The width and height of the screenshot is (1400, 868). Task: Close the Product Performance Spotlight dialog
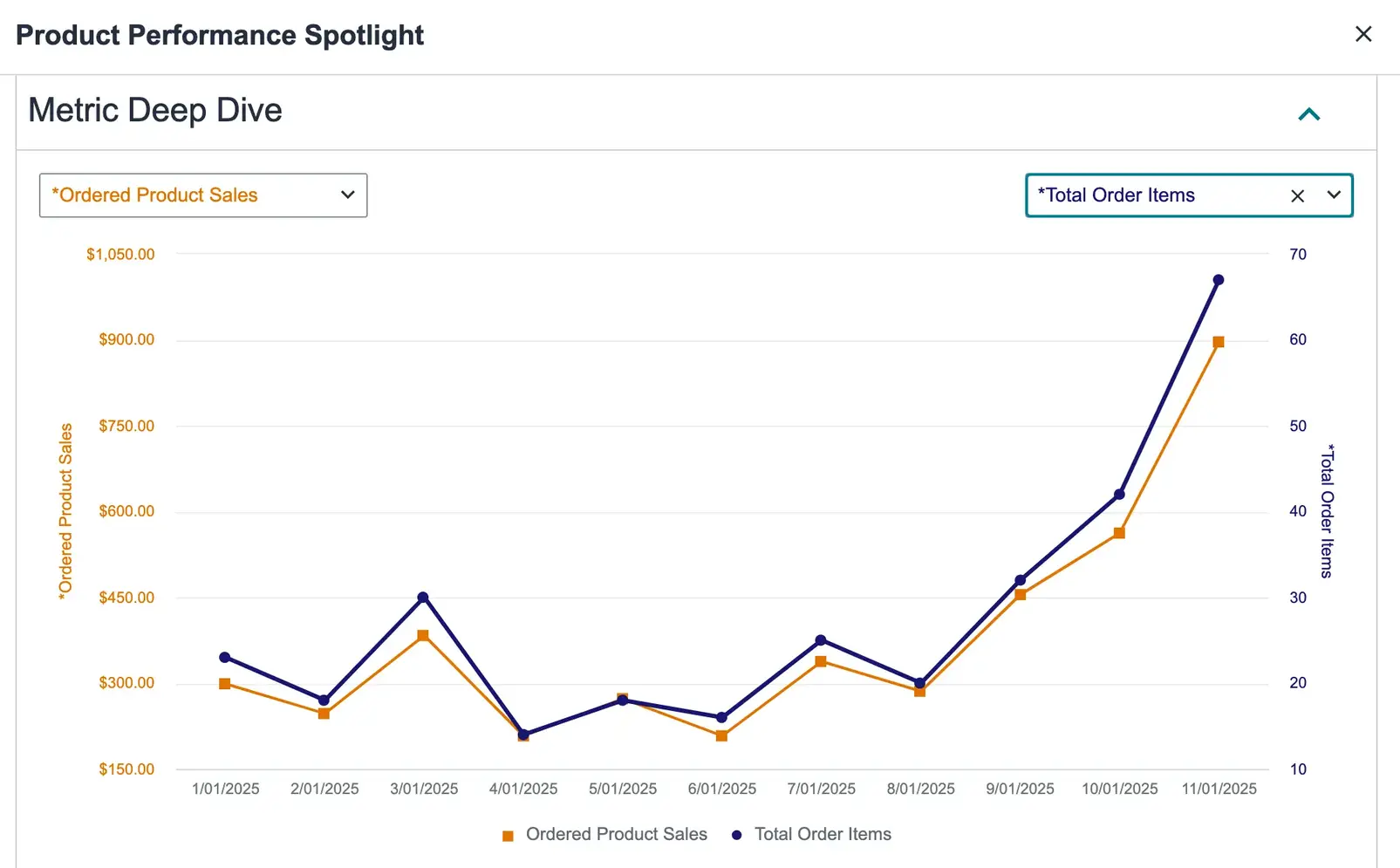click(x=1363, y=34)
